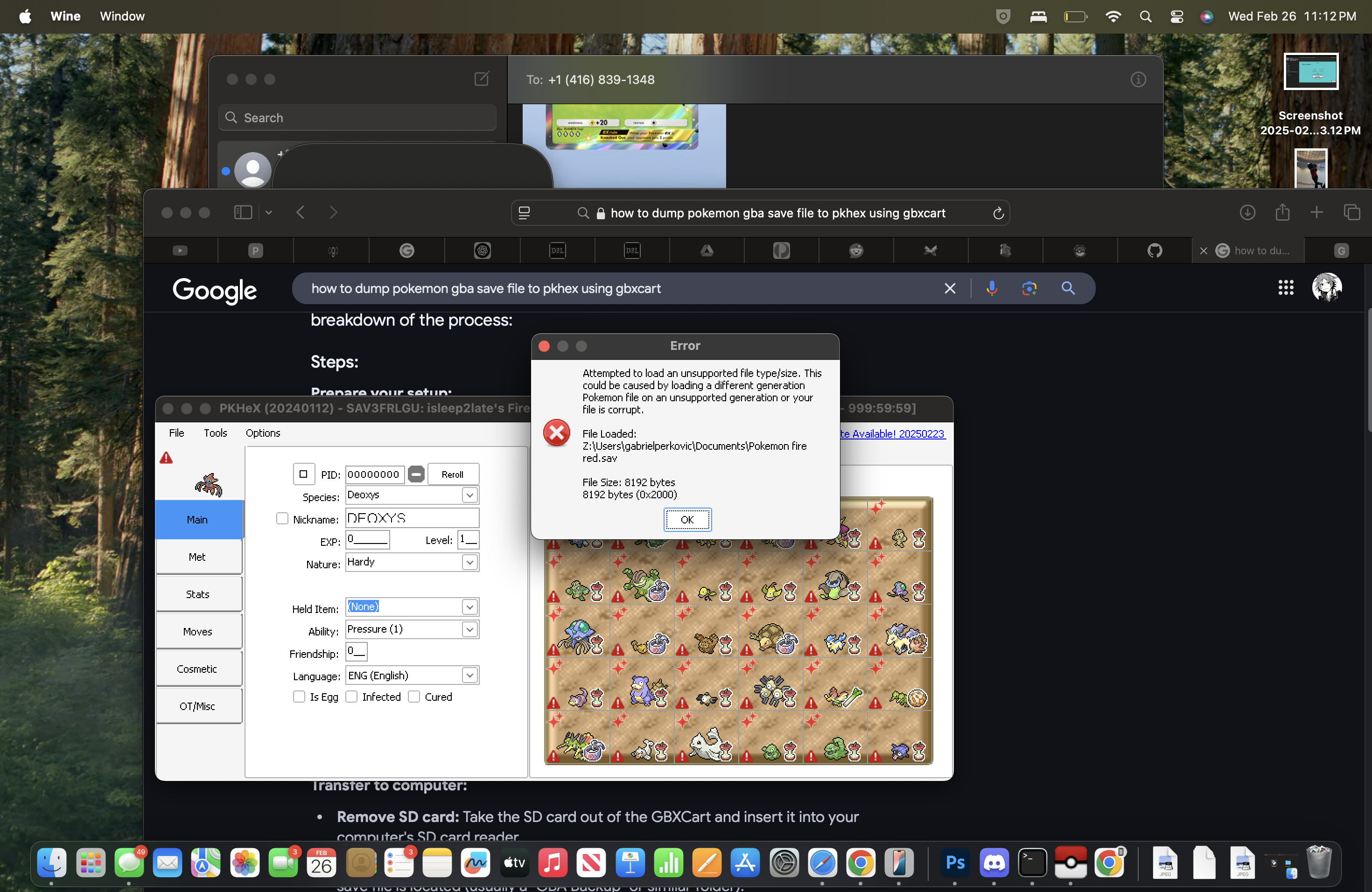Click the red legality warning triangle
This screenshot has width=1372, height=892.
(x=166, y=458)
